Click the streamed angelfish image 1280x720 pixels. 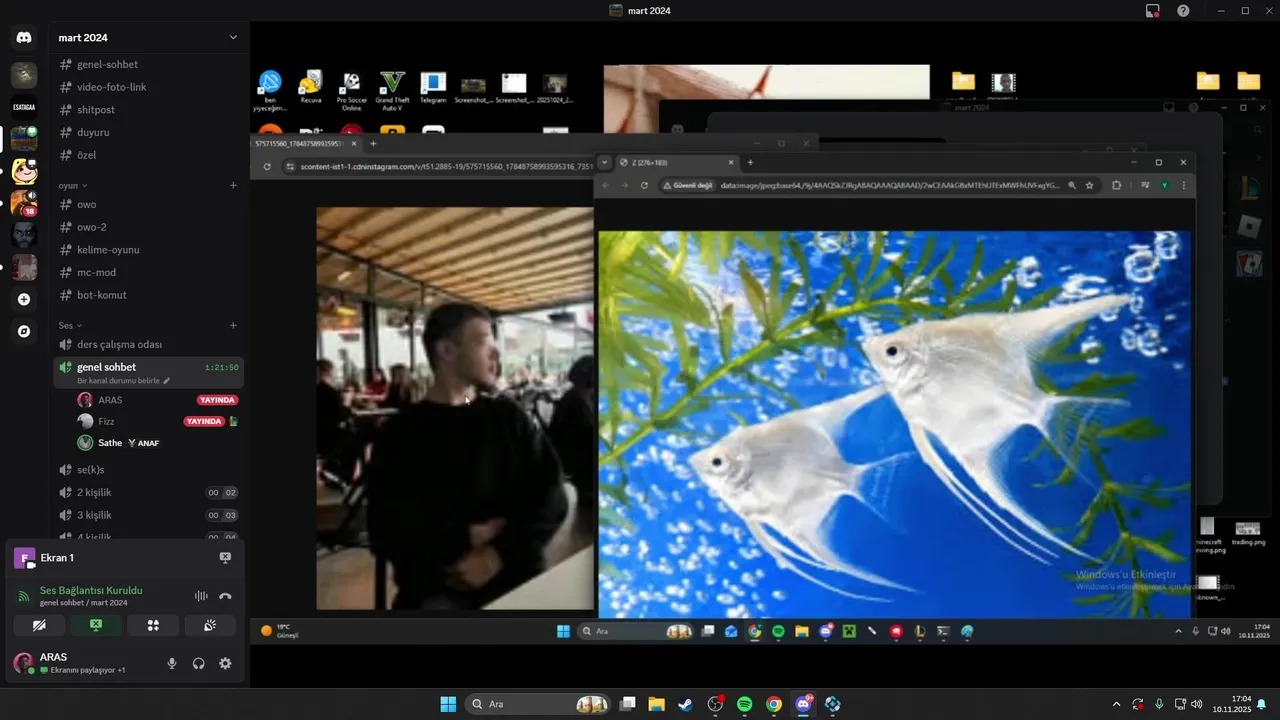895,424
